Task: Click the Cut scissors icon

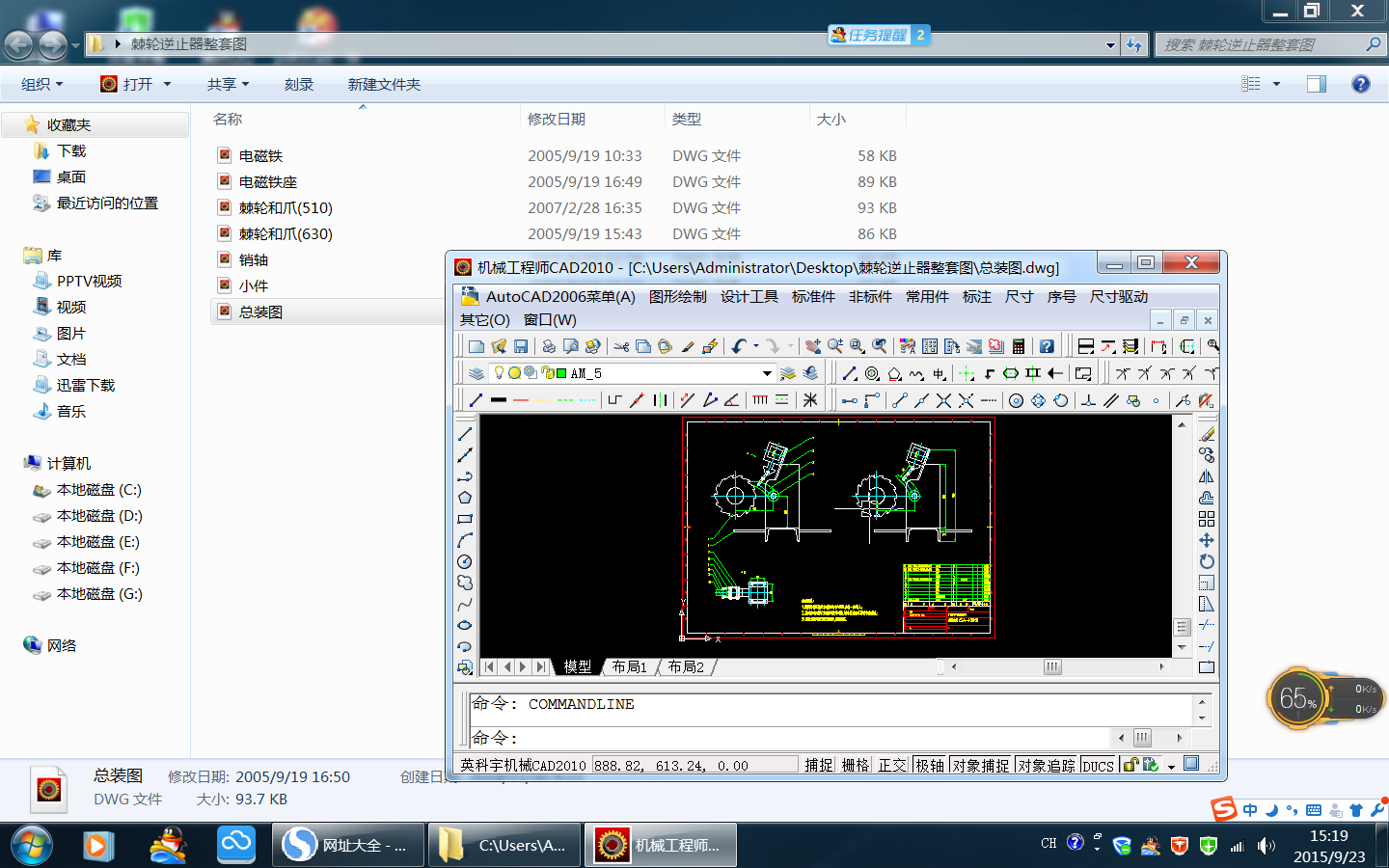Action: point(621,346)
